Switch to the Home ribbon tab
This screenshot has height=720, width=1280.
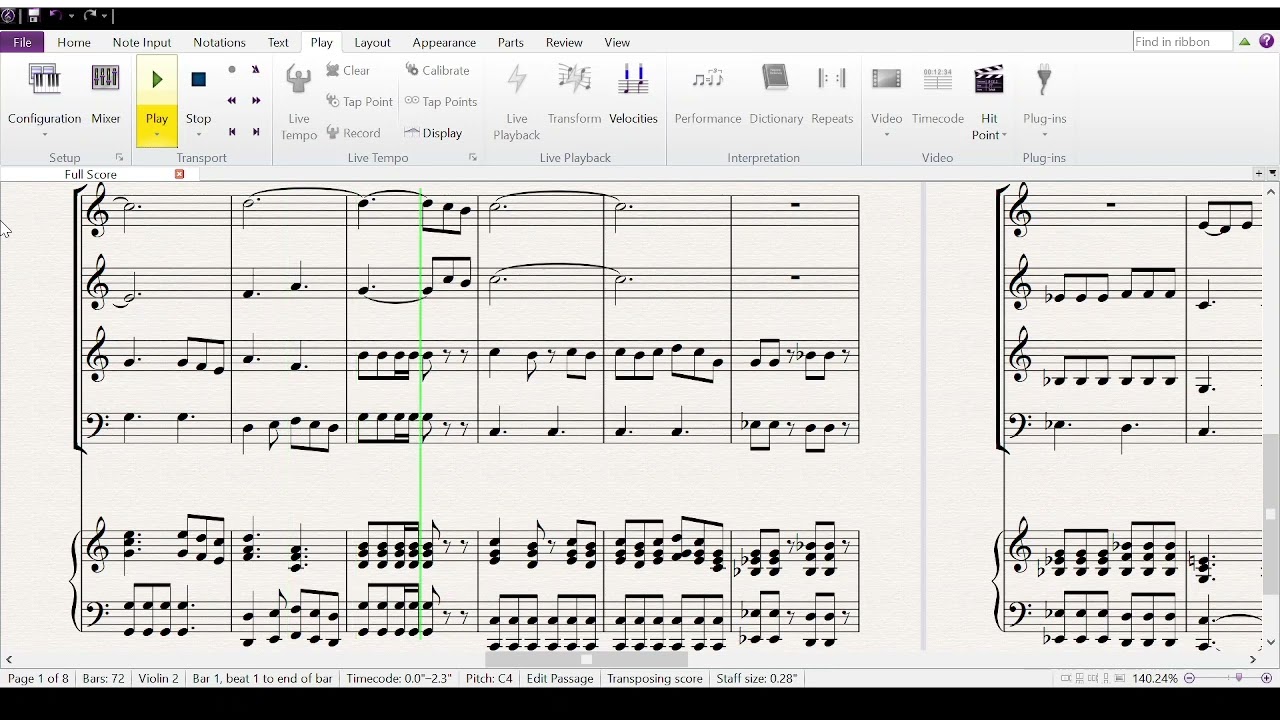(x=74, y=42)
